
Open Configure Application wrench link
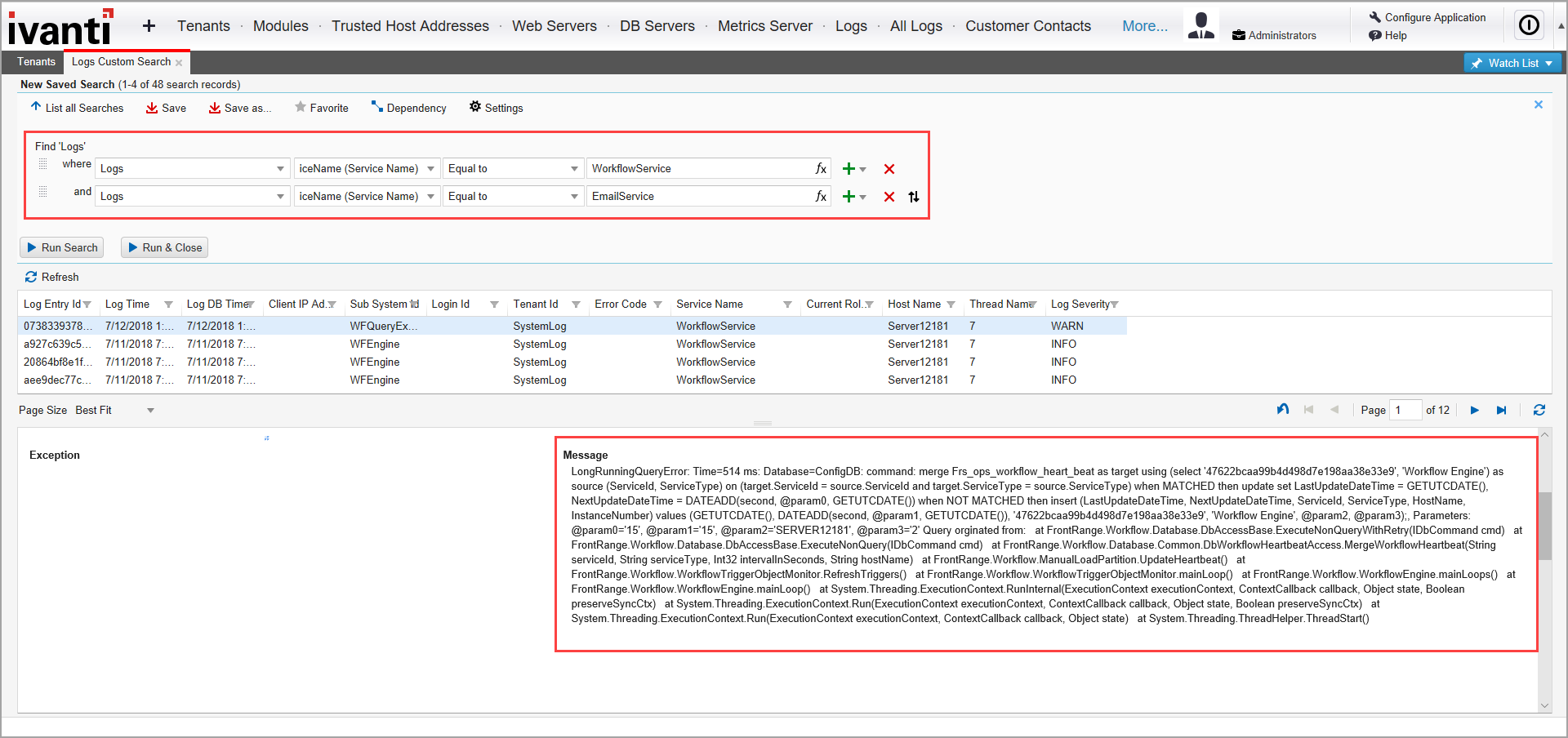click(x=1428, y=17)
